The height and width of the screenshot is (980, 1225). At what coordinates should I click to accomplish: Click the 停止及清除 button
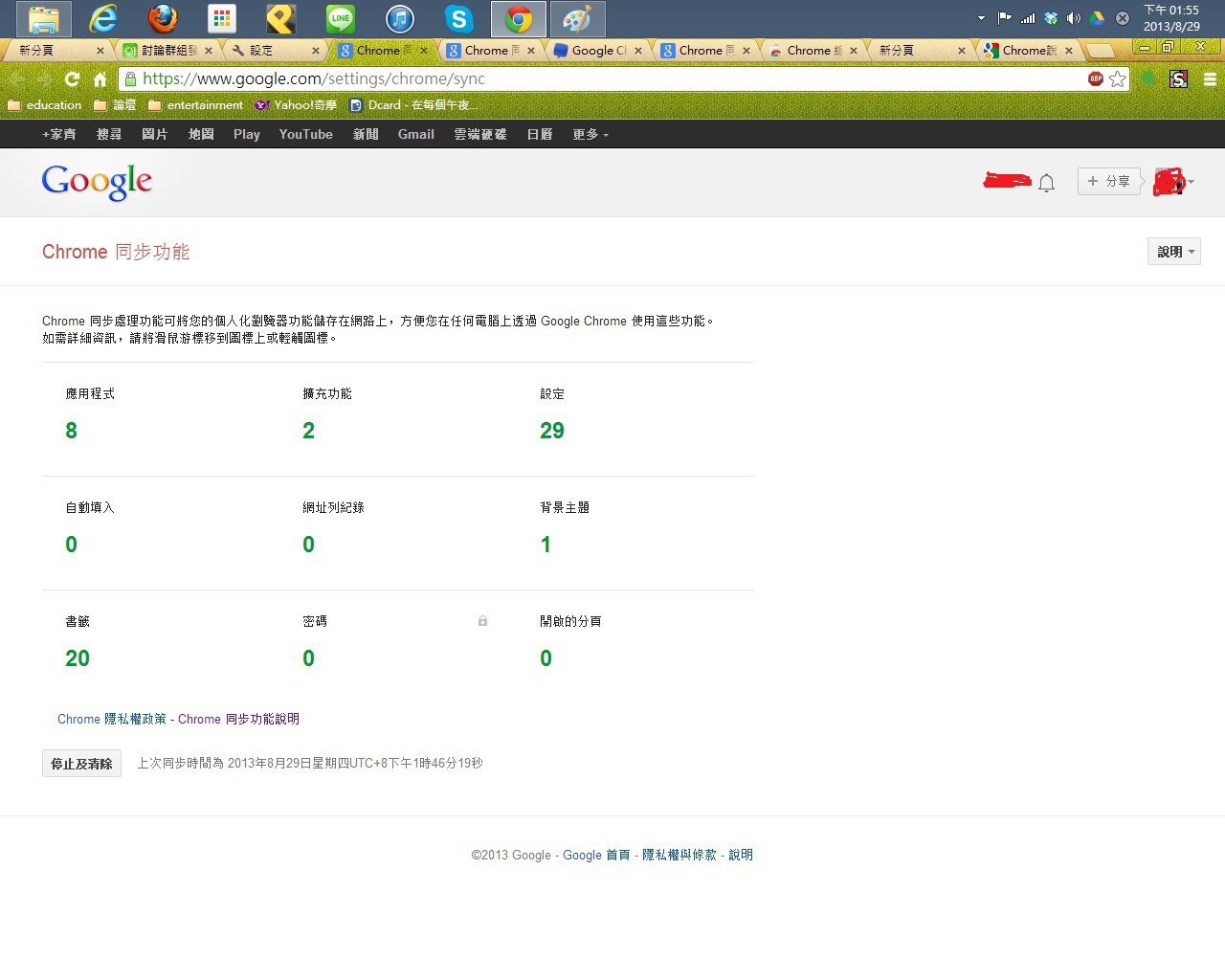[81, 764]
